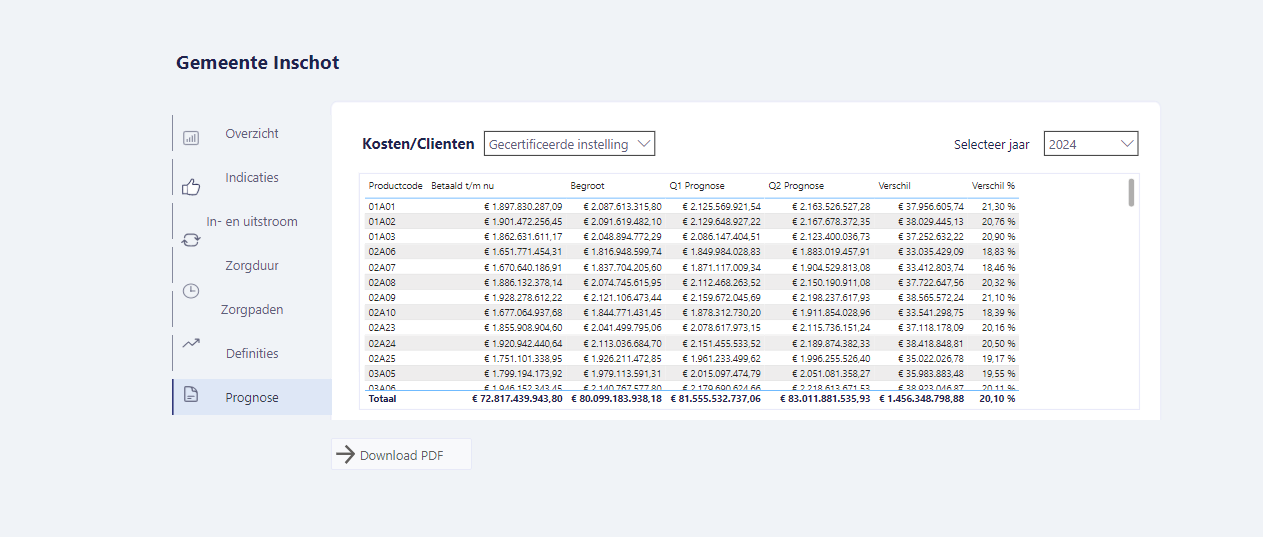Screen dimensions: 1263x537
Task: Click the Totaal row label
Action: (382, 398)
